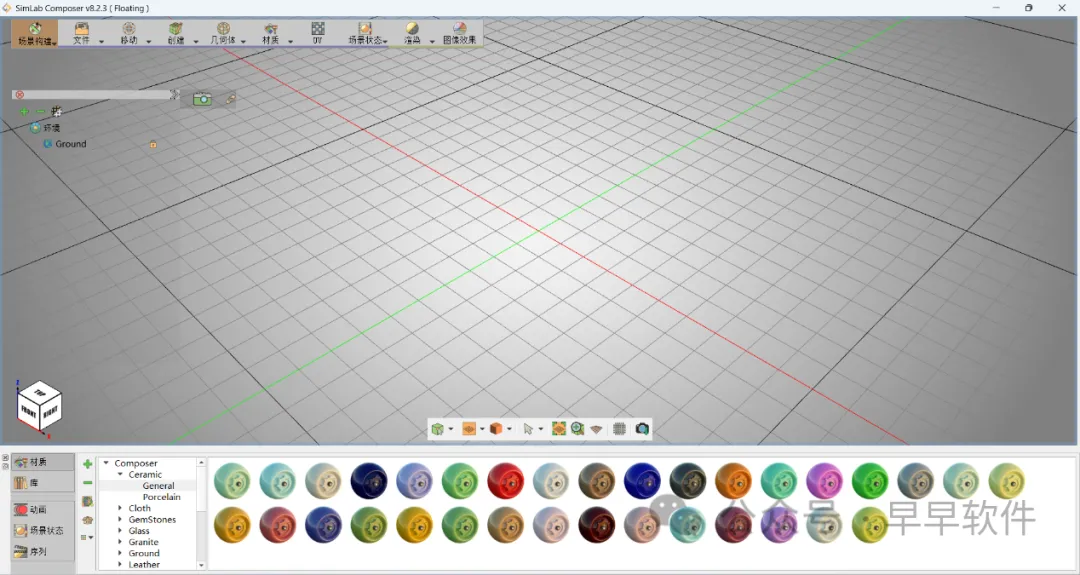Select the 环境 node in scene tree
The image size is (1080, 575).
[x=52, y=127]
